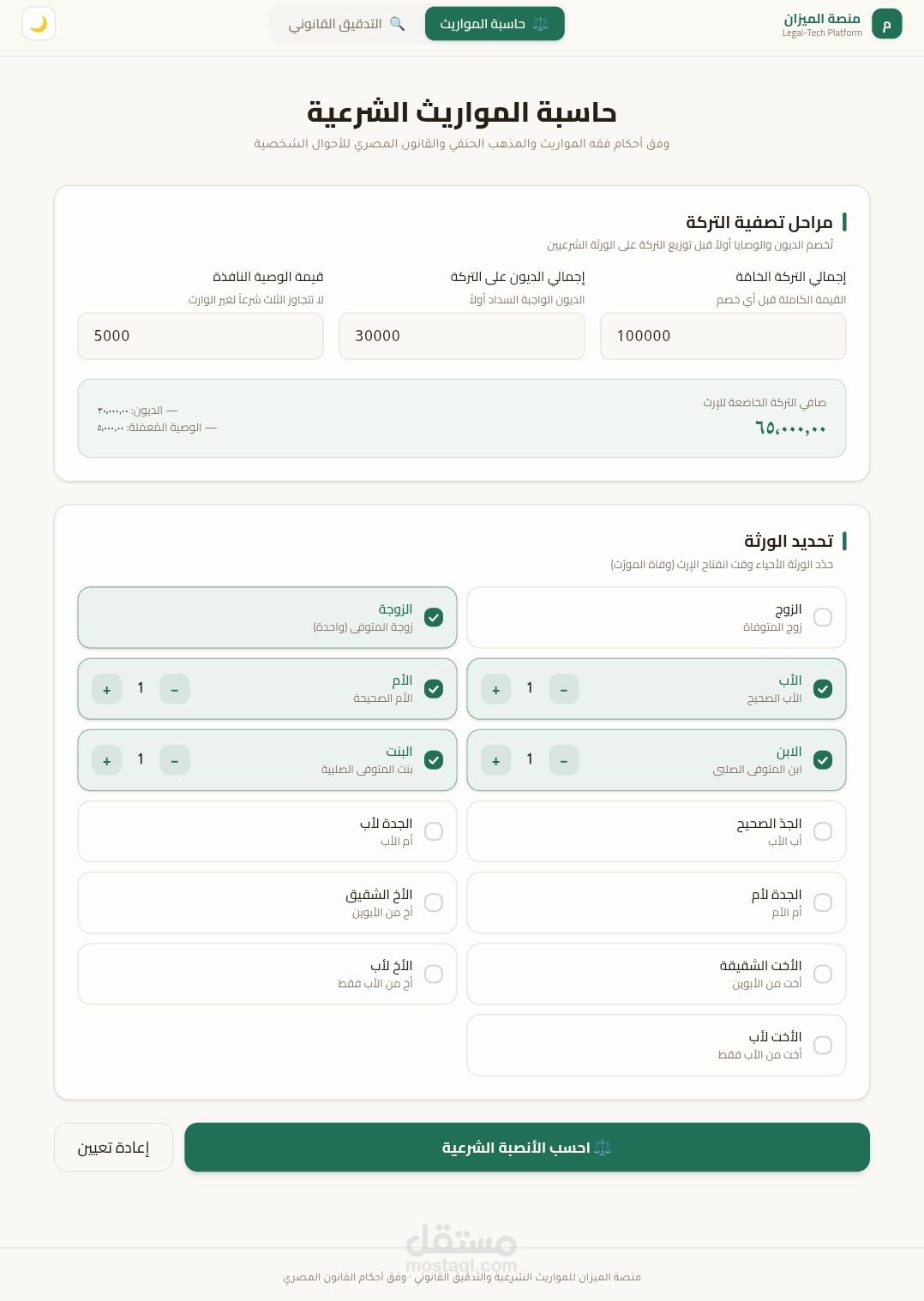Decrease the الأم count with minus
The image size is (924, 1301).
175,689
